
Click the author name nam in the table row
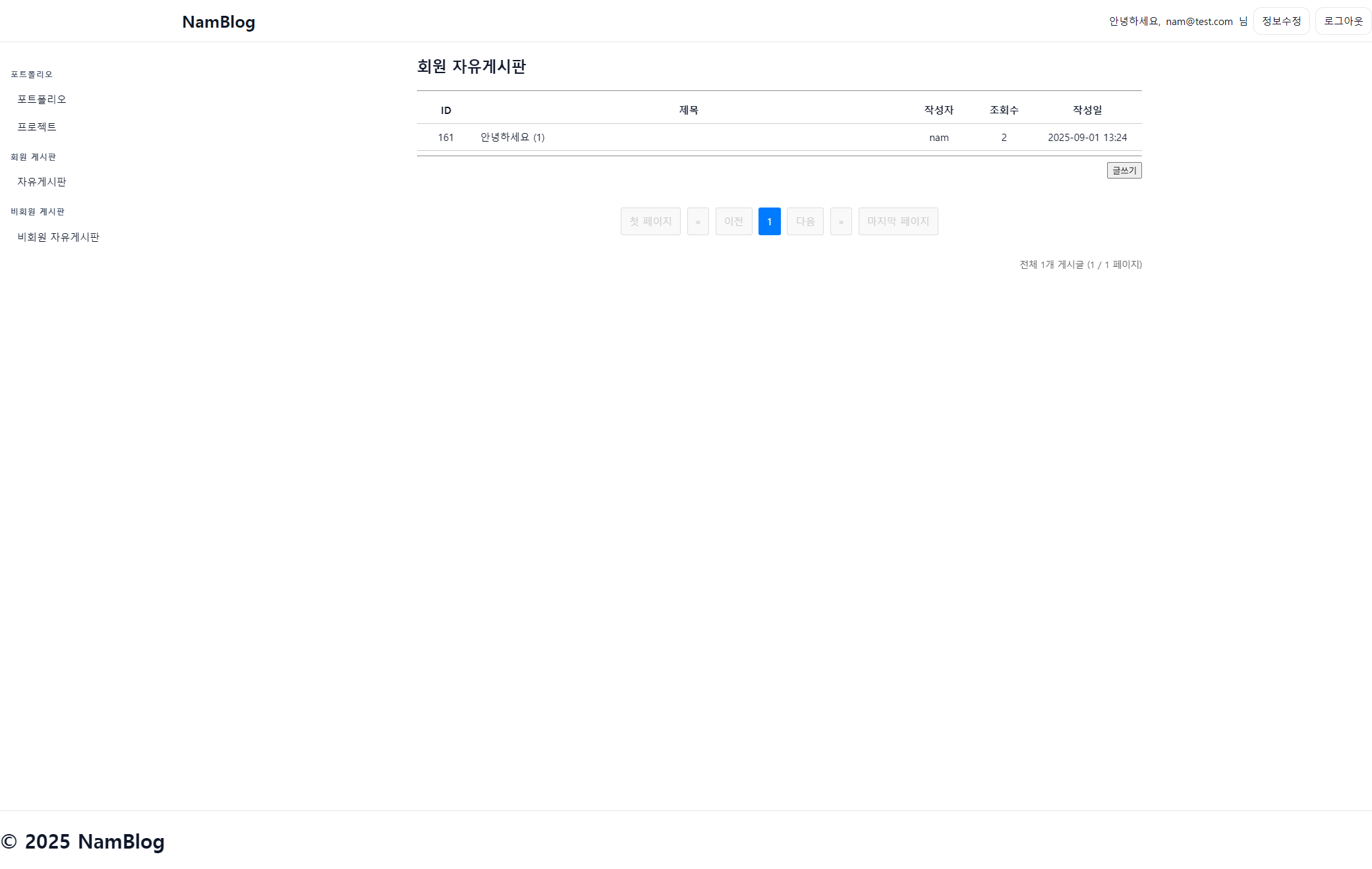click(938, 138)
